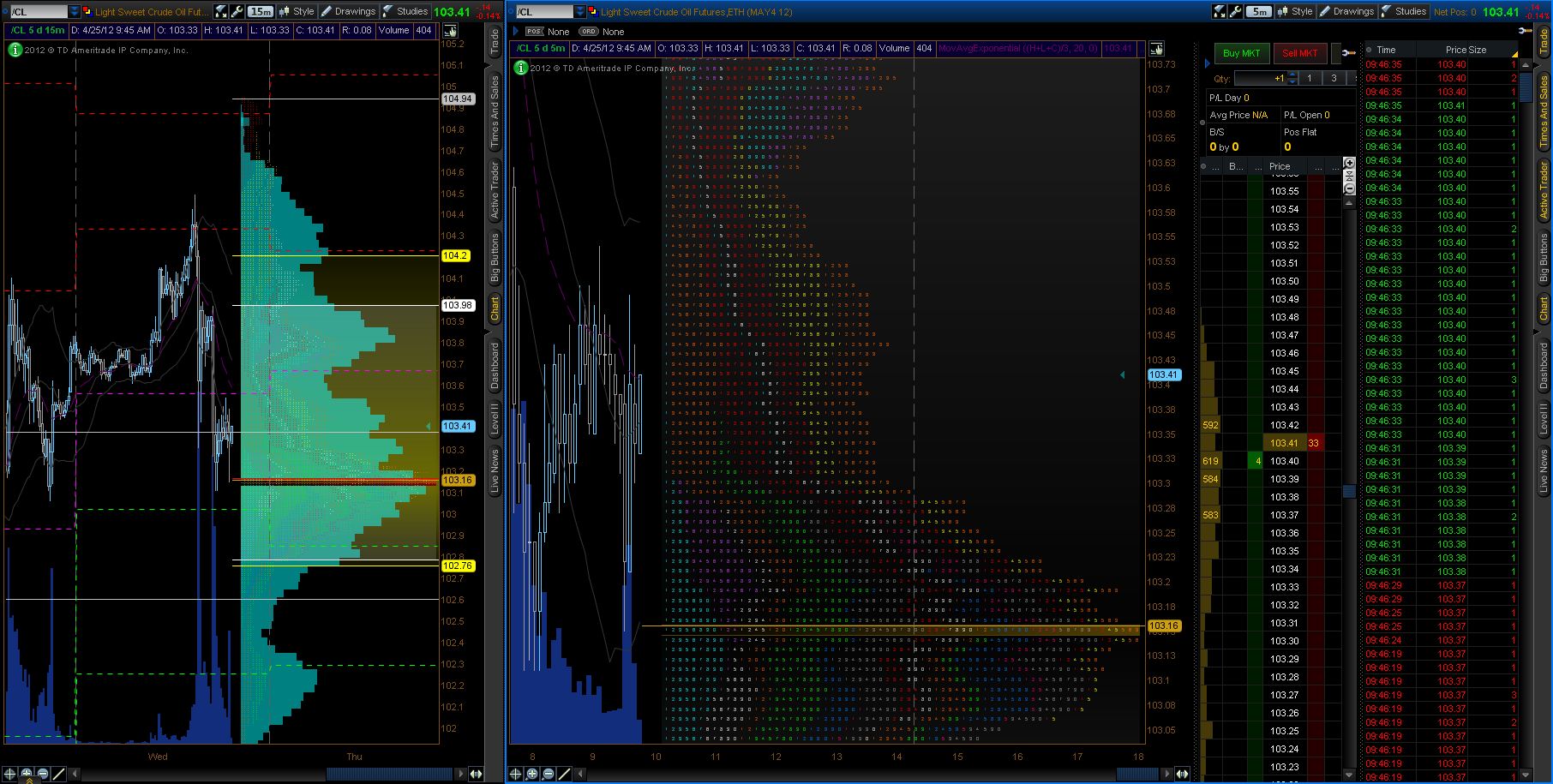Click right chart share/flashlight icon
Viewport: 1553px width, 784px height.
click(1220, 11)
